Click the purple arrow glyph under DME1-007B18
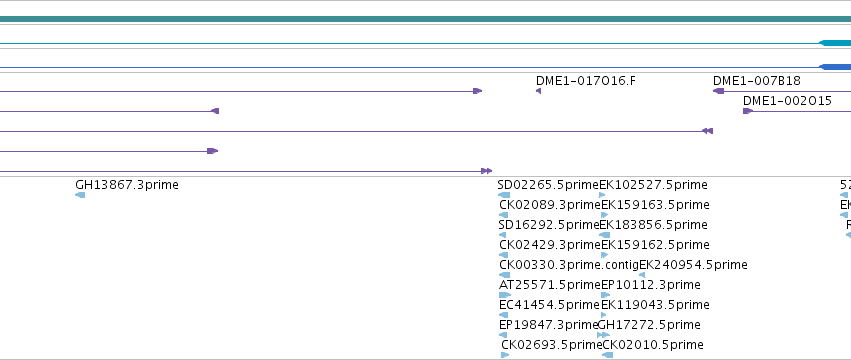Viewport: 851px width, 360px height. click(719, 91)
